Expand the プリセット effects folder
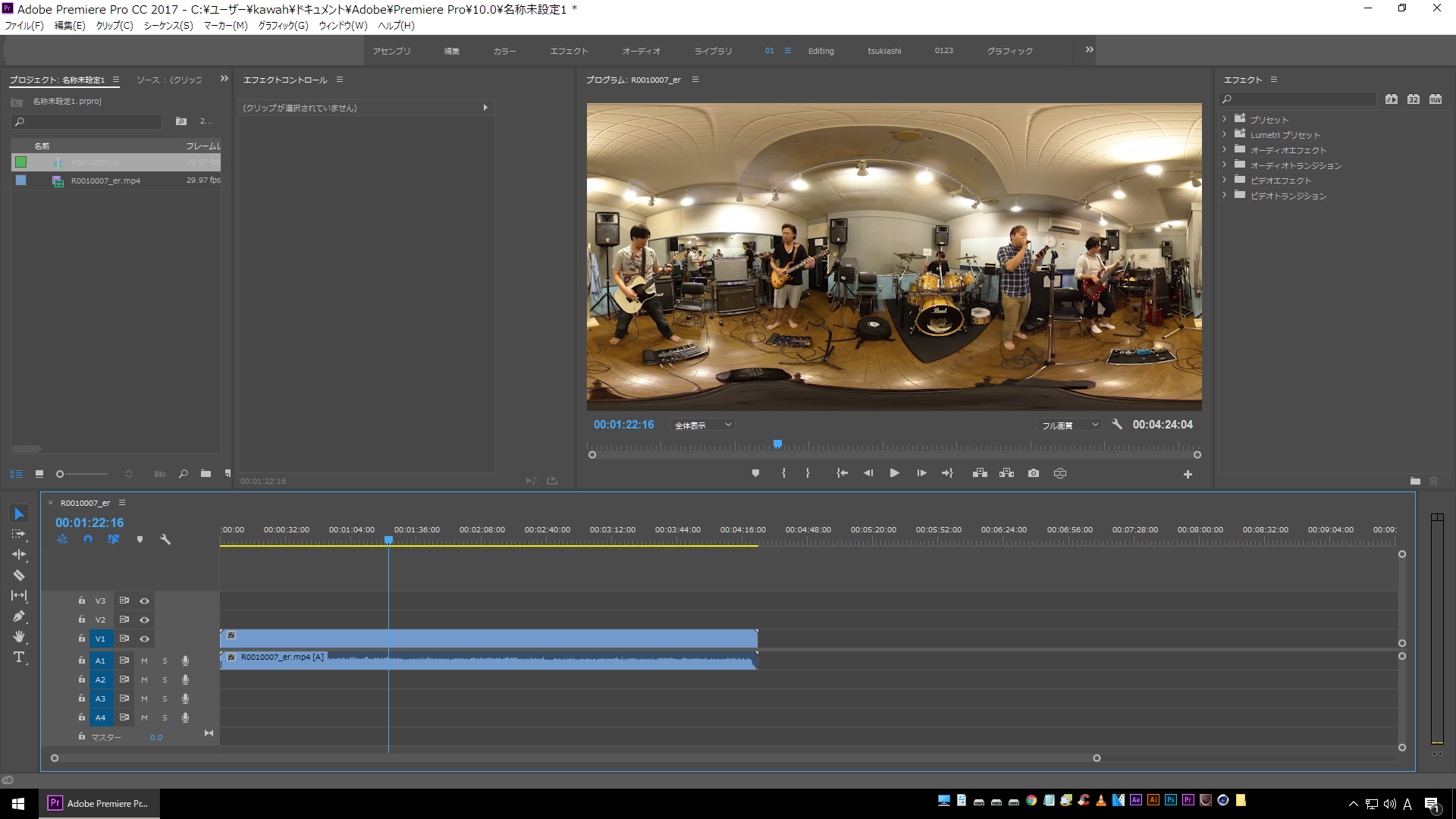1456x819 pixels. (1224, 119)
